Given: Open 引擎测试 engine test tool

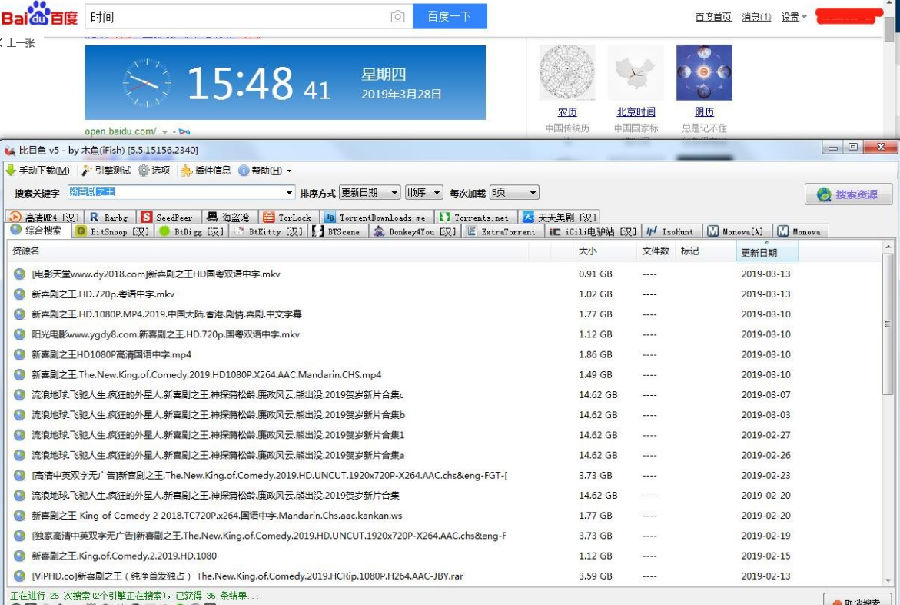Looking at the screenshot, I should [106, 170].
